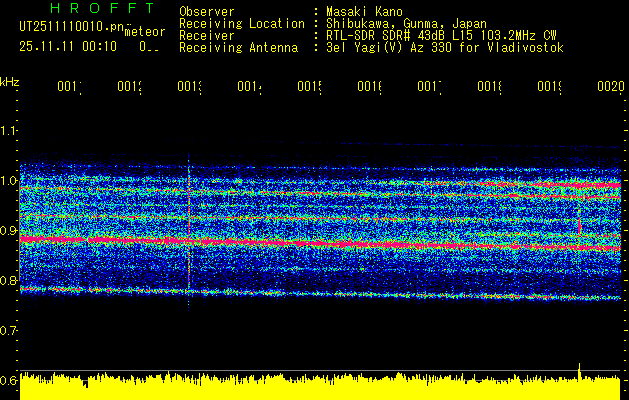
Task: Click the 0.6 frequency axis label
Action: (9, 380)
